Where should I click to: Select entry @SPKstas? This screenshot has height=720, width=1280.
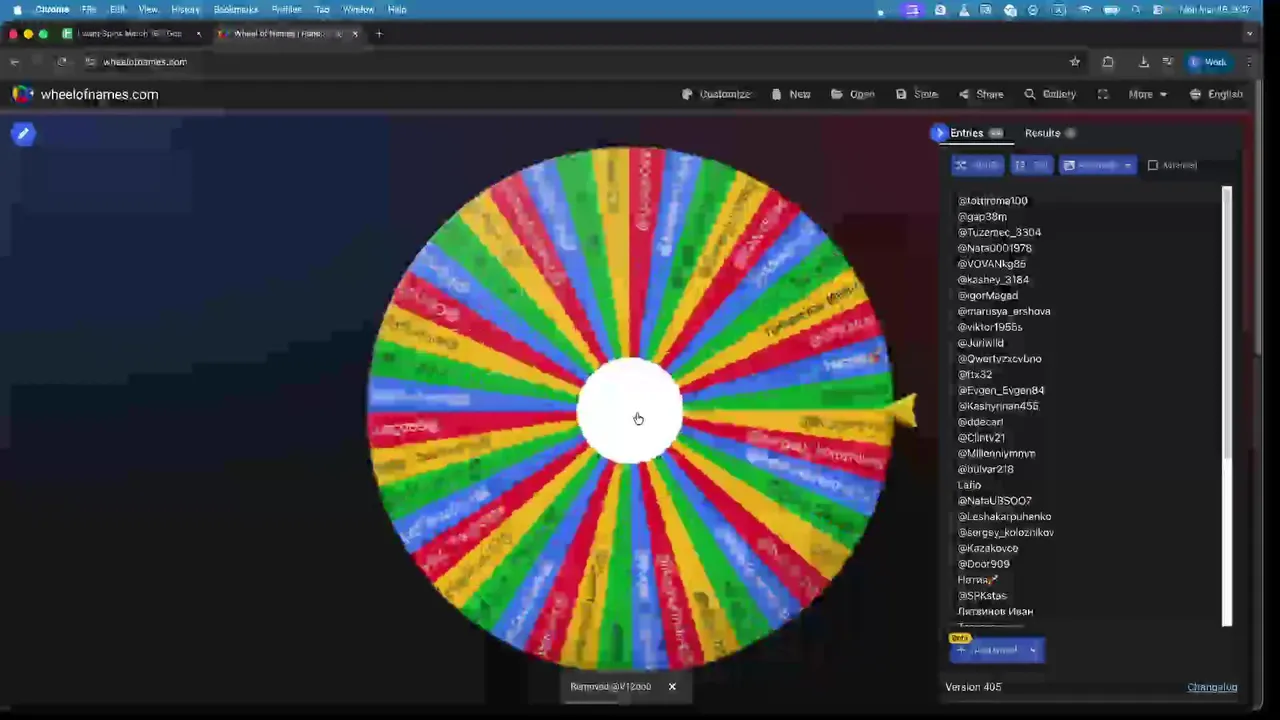[982, 596]
